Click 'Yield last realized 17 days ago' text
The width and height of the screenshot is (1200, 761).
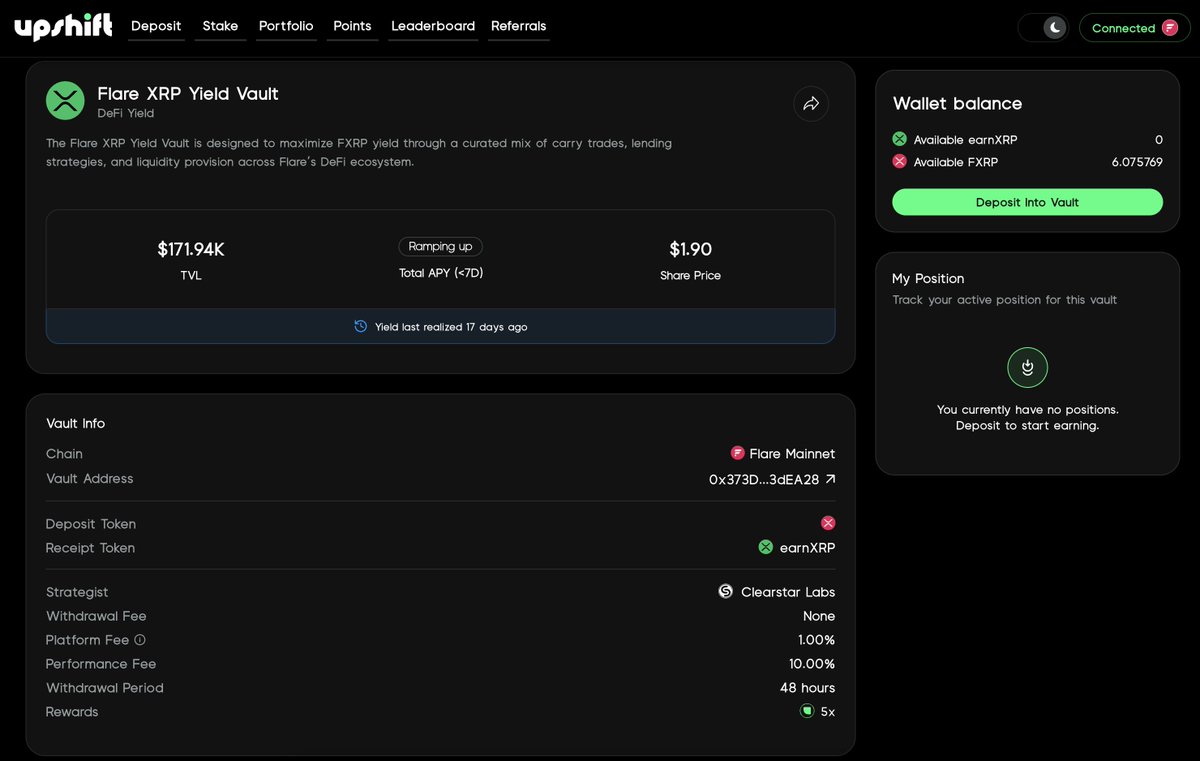451,327
